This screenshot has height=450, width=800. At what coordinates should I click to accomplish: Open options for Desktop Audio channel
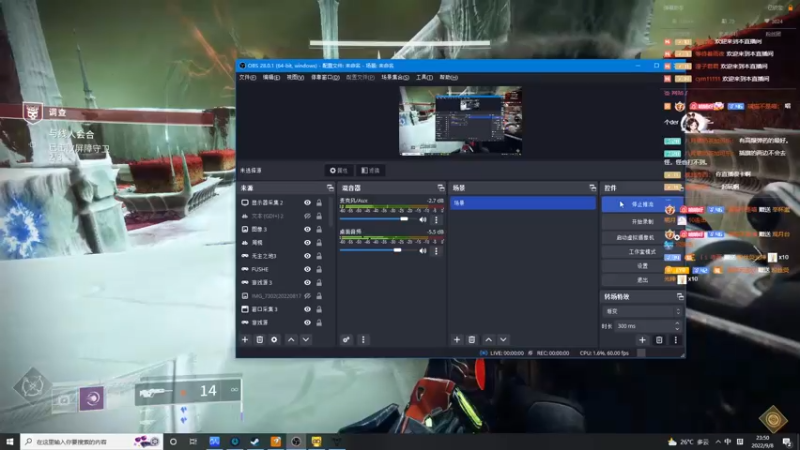(x=436, y=251)
